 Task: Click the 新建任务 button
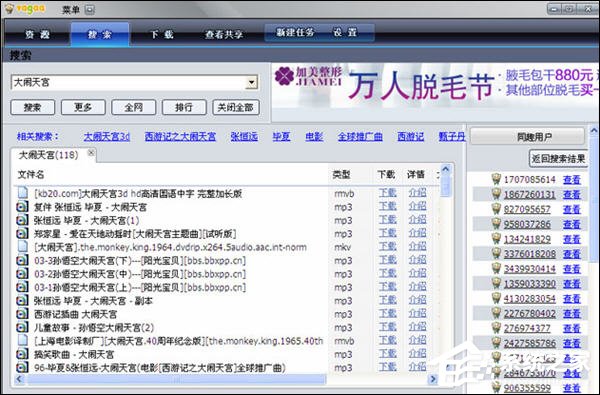[x=295, y=33]
